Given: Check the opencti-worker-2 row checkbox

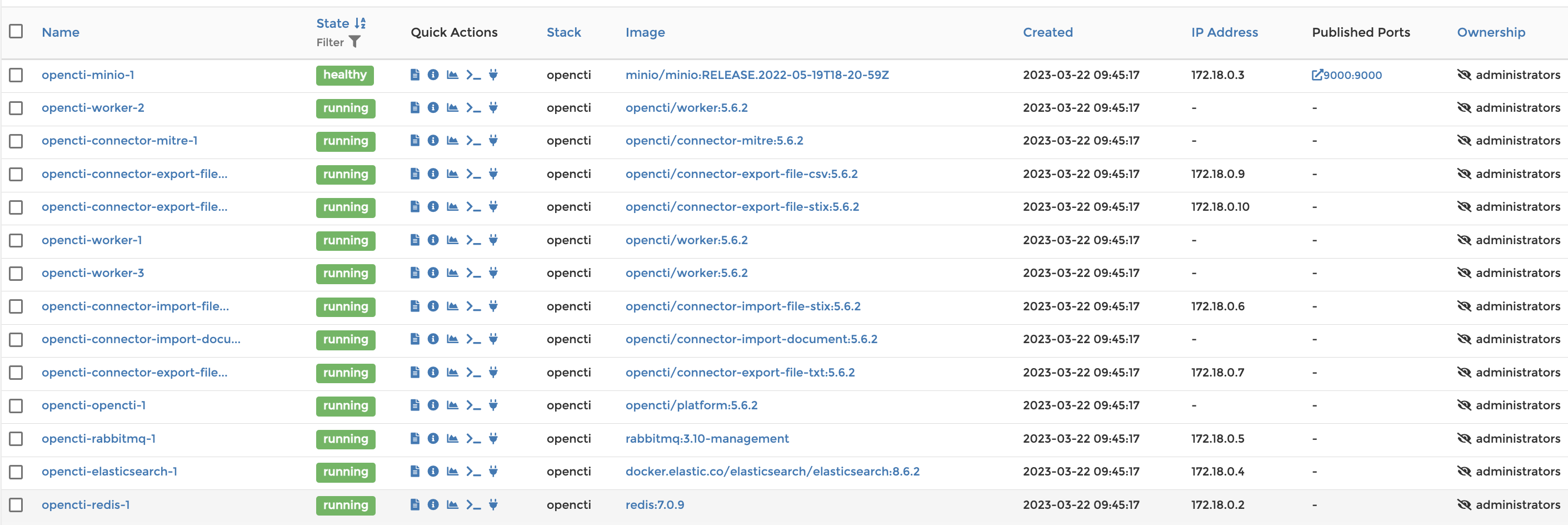Looking at the screenshot, I should tap(16, 108).
